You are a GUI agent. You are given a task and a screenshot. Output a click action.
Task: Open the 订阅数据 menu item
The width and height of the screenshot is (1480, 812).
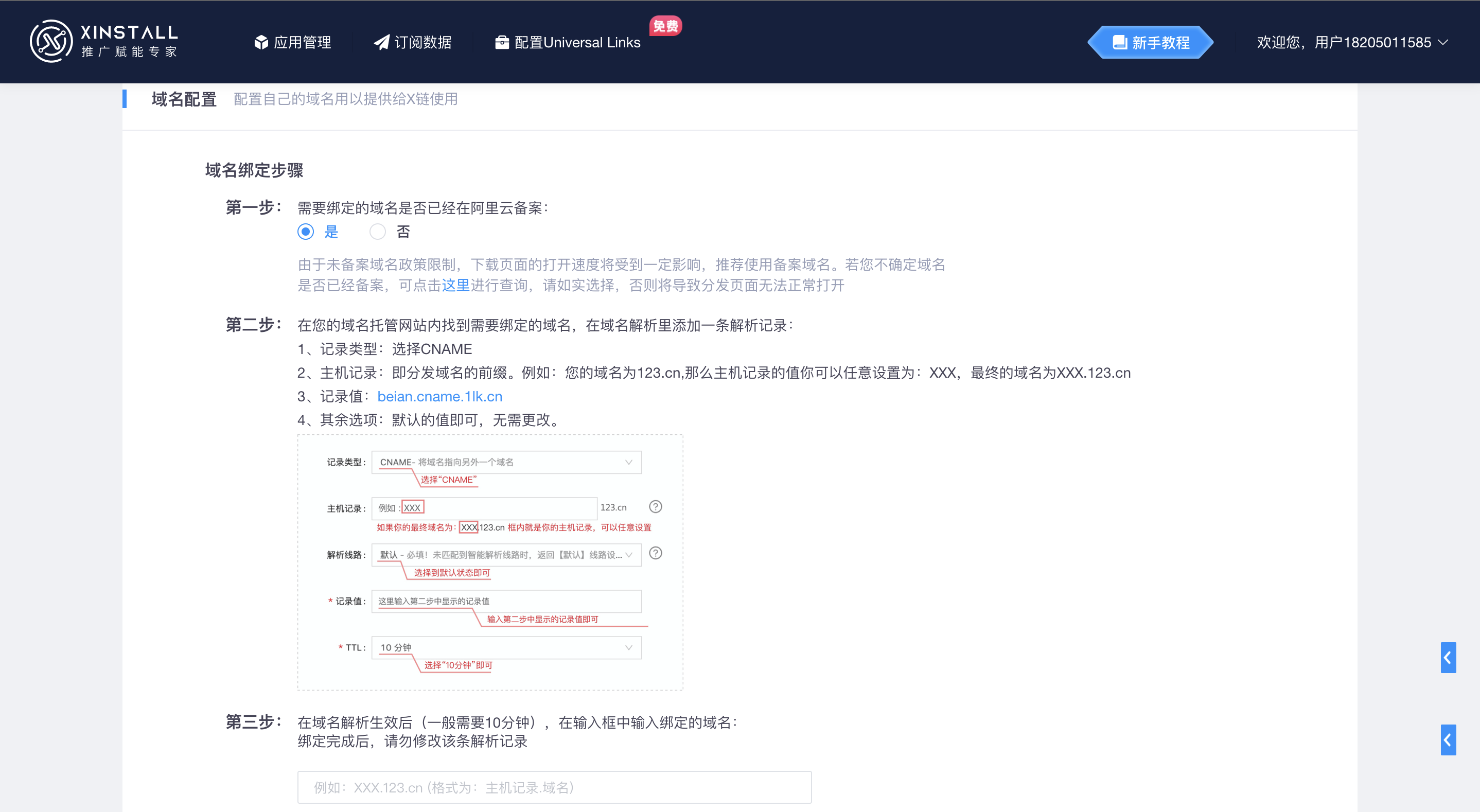pos(423,43)
